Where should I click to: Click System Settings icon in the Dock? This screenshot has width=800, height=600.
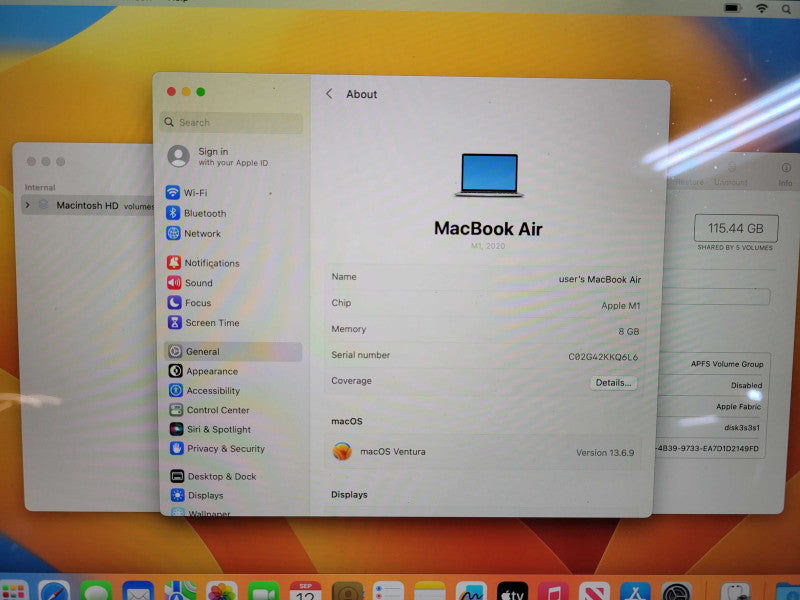click(x=677, y=592)
